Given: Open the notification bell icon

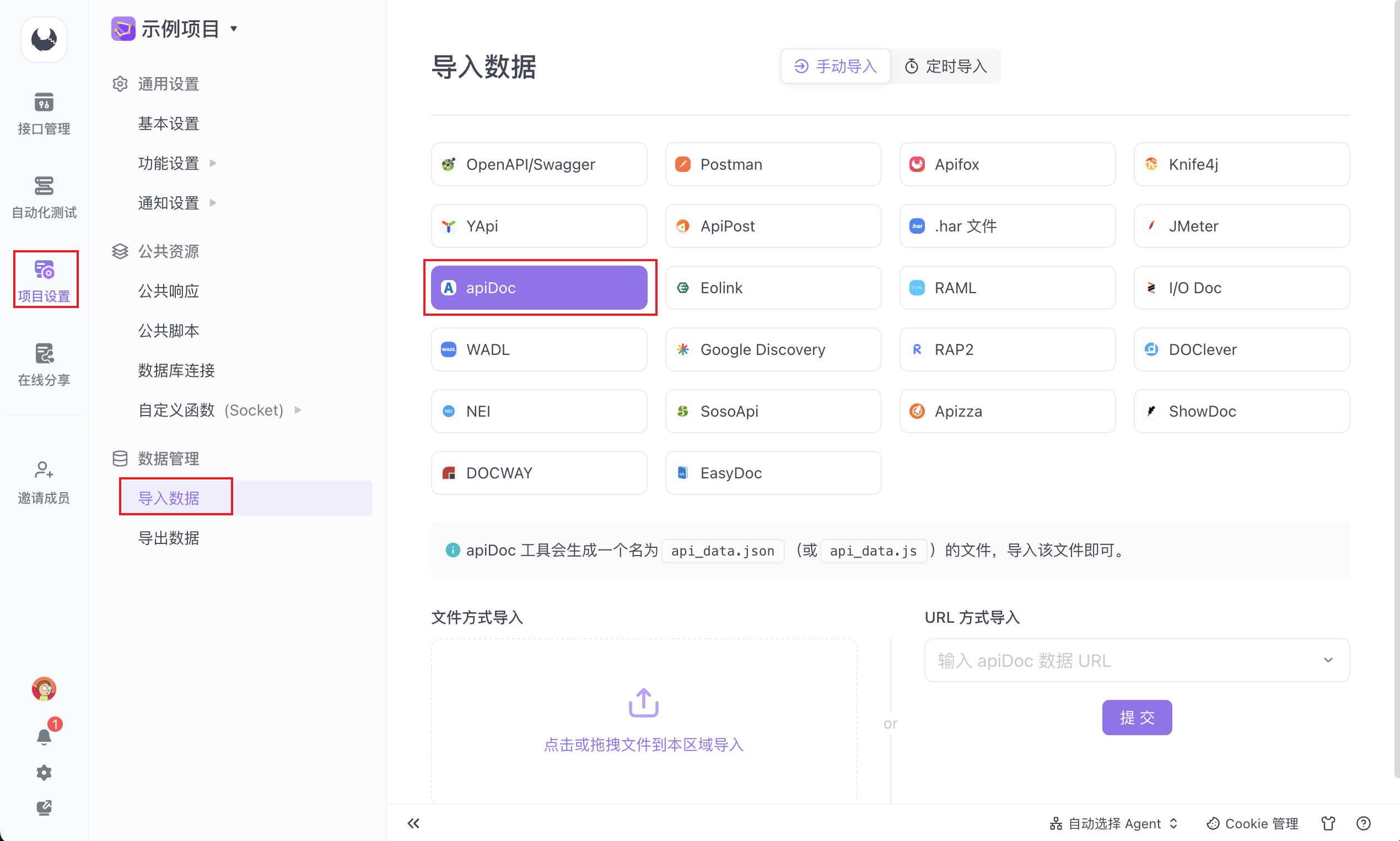Looking at the screenshot, I should coord(44,736).
